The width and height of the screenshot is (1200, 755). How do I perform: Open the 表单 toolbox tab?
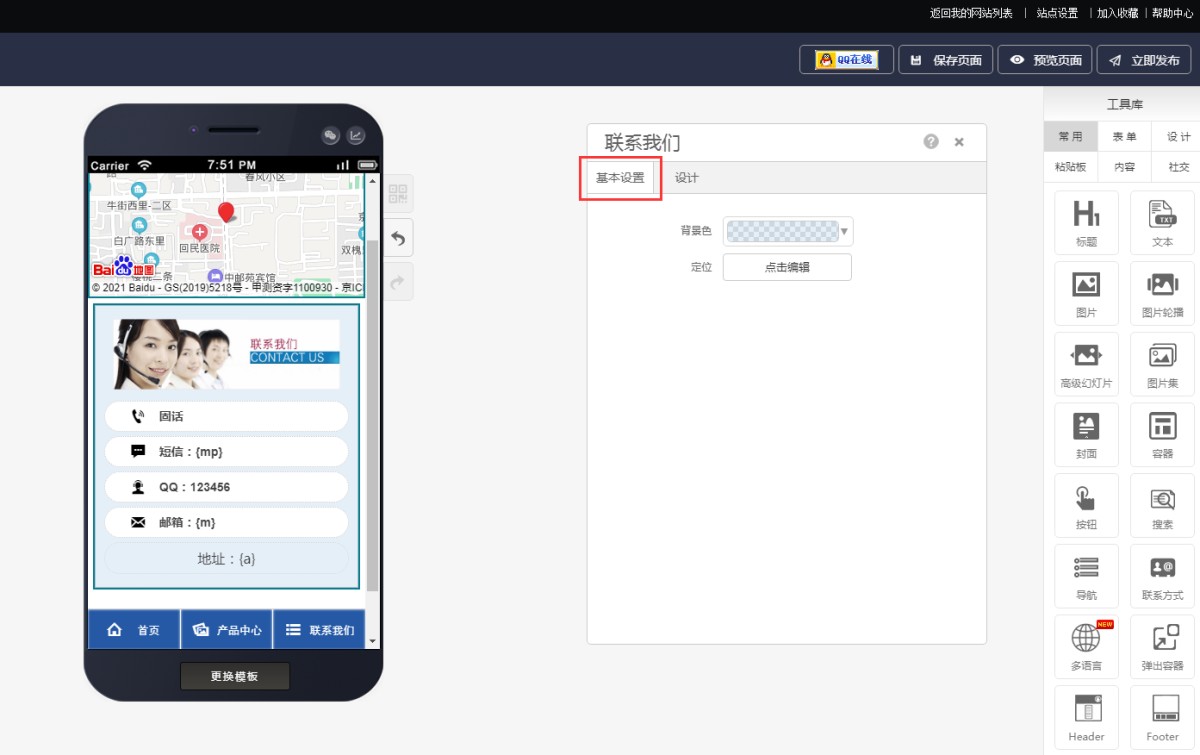(x=1124, y=137)
